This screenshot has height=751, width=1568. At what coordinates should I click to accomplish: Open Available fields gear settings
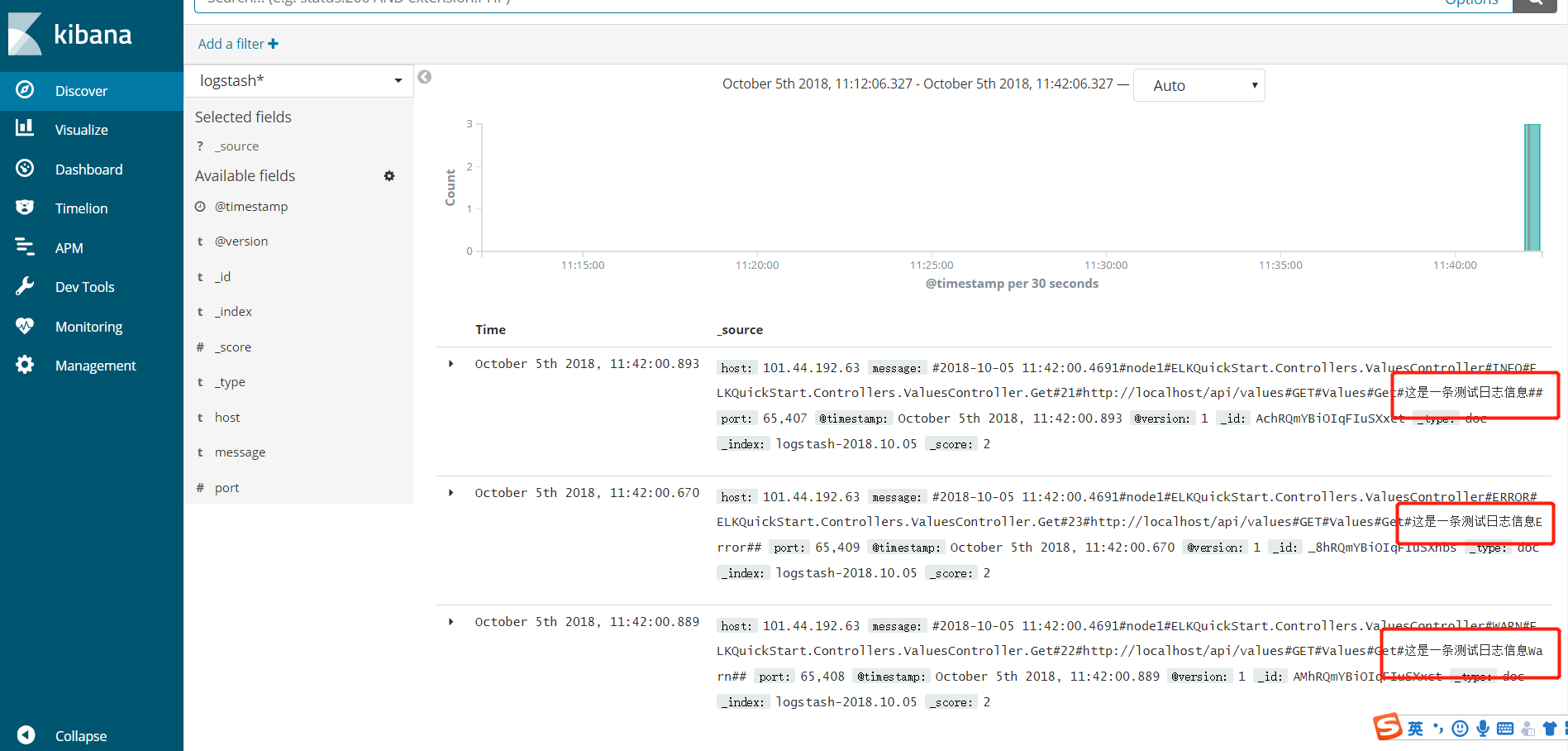pos(389,176)
